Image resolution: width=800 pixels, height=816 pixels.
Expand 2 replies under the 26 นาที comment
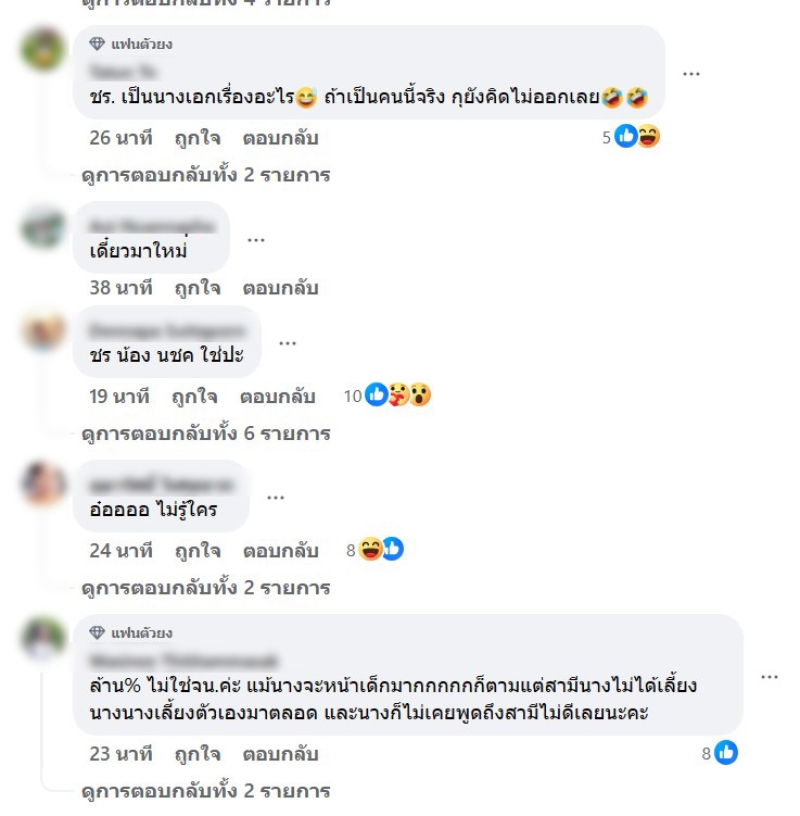coord(206,175)
